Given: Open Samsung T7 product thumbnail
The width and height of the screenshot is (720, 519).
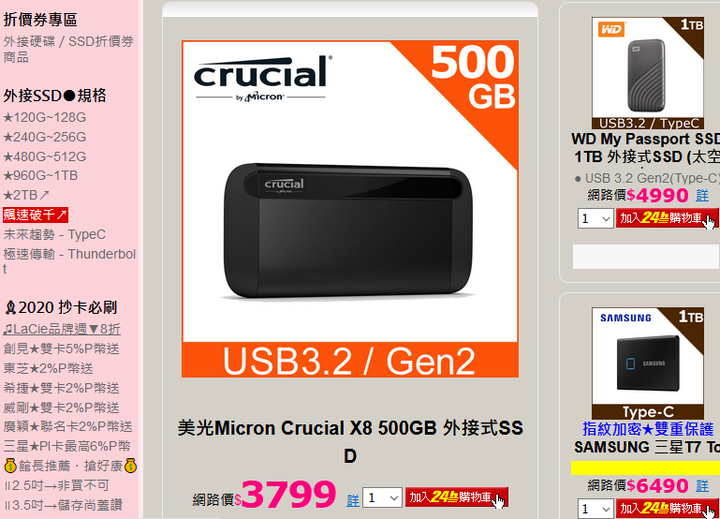Looking at the screenshot, I should pyautogui.click(x=647, y=363).
